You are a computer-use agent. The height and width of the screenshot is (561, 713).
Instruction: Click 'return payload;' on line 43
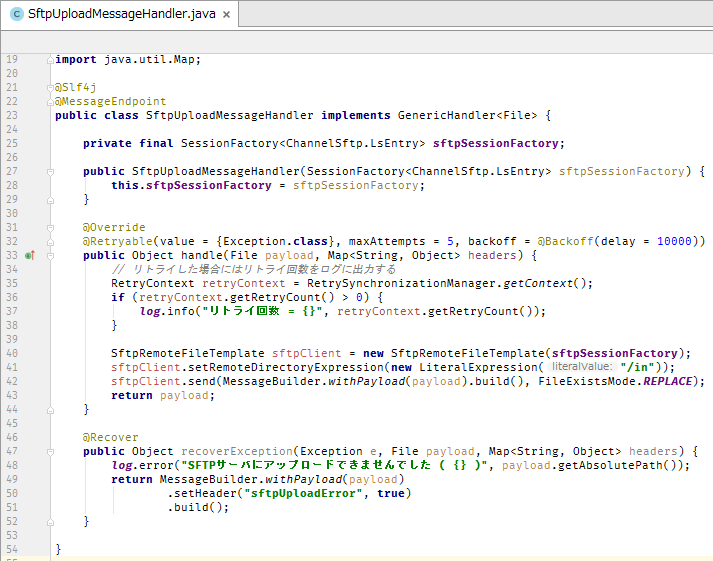(163, 396)
